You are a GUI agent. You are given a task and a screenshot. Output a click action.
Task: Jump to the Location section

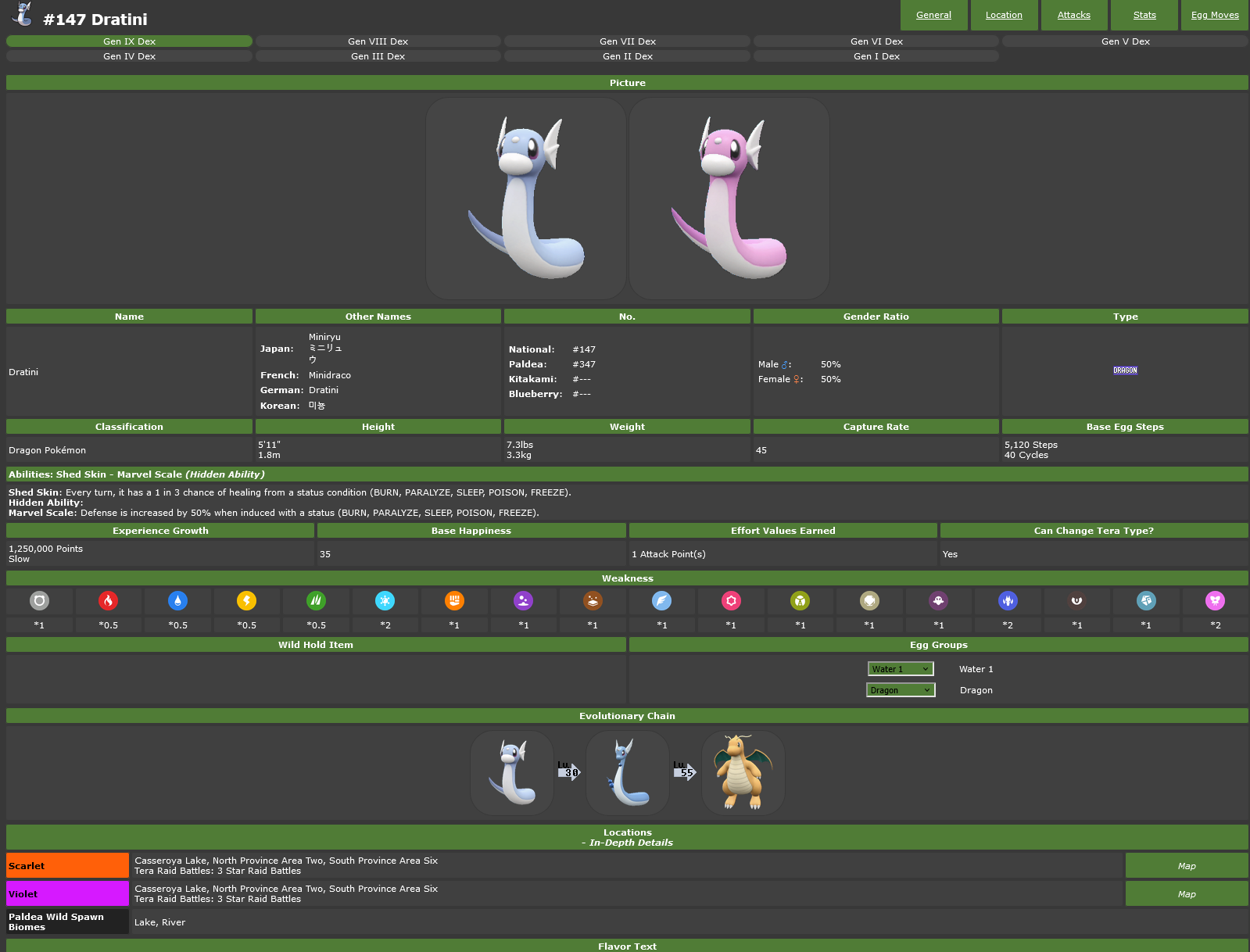[x=1004, y=15]
